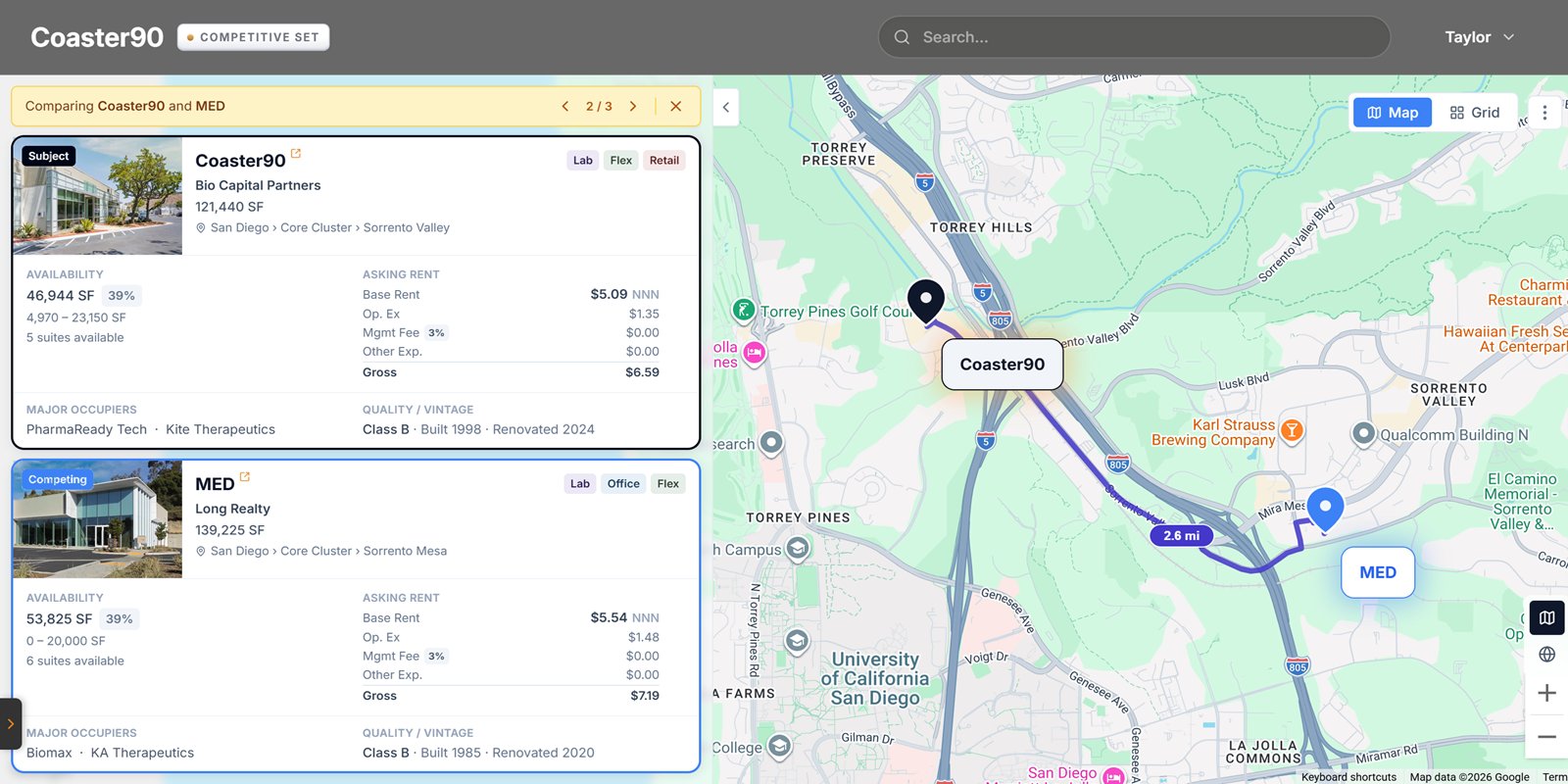Click Kite Therapeutics occupier name
The height and width of the screenshot is (784, 1568).
(x=220, y=429)
